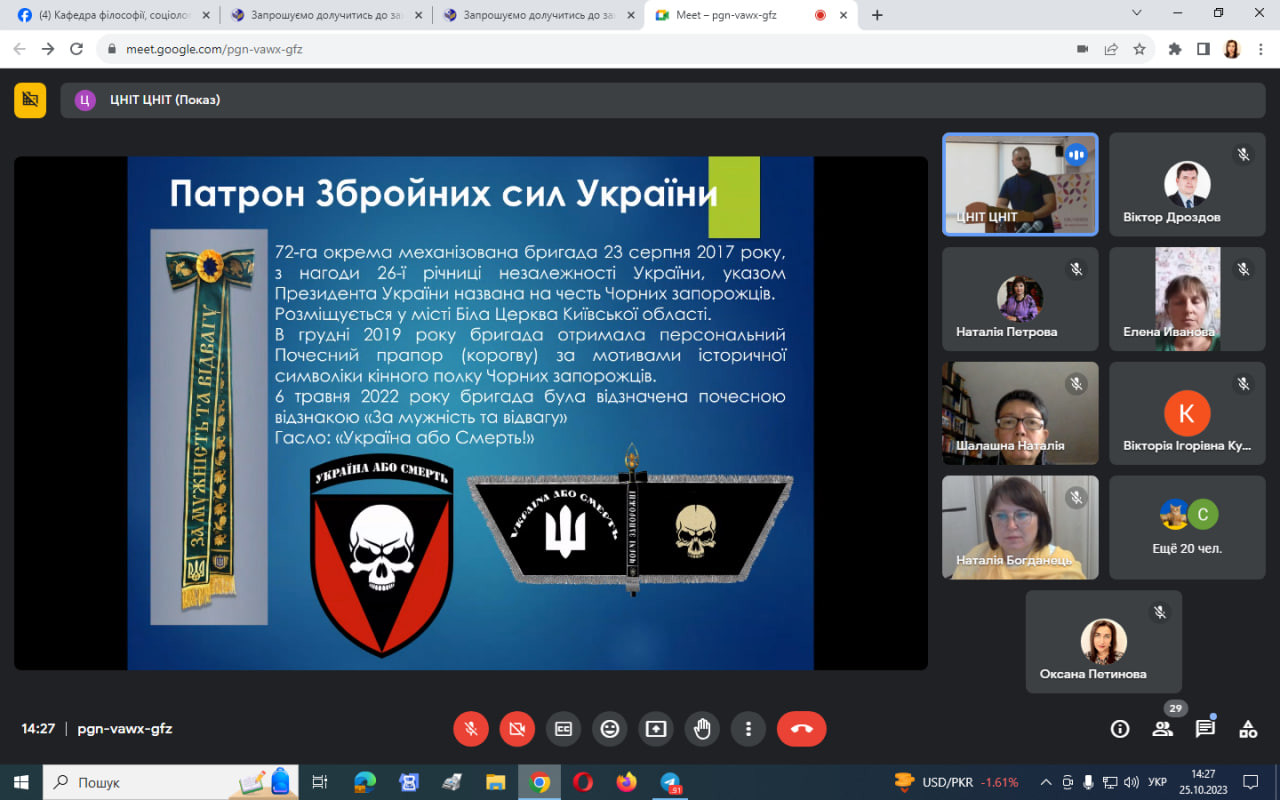The height and width of the screenshot is (800, 1280).
Task: Share this page from the address bar
Action: 1111,49
